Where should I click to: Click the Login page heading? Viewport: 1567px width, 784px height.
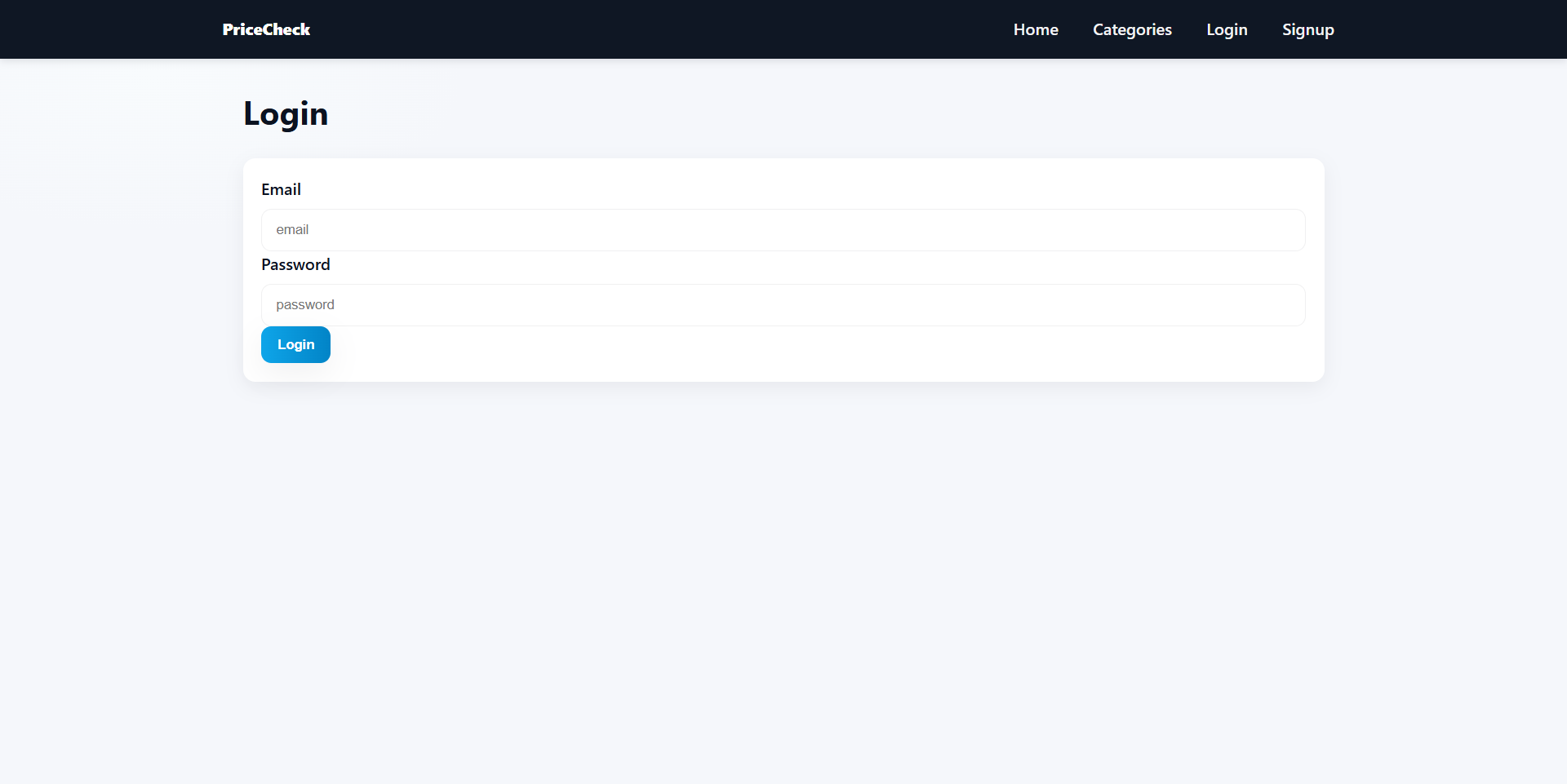pyautogui.click(x=286, y=113)
